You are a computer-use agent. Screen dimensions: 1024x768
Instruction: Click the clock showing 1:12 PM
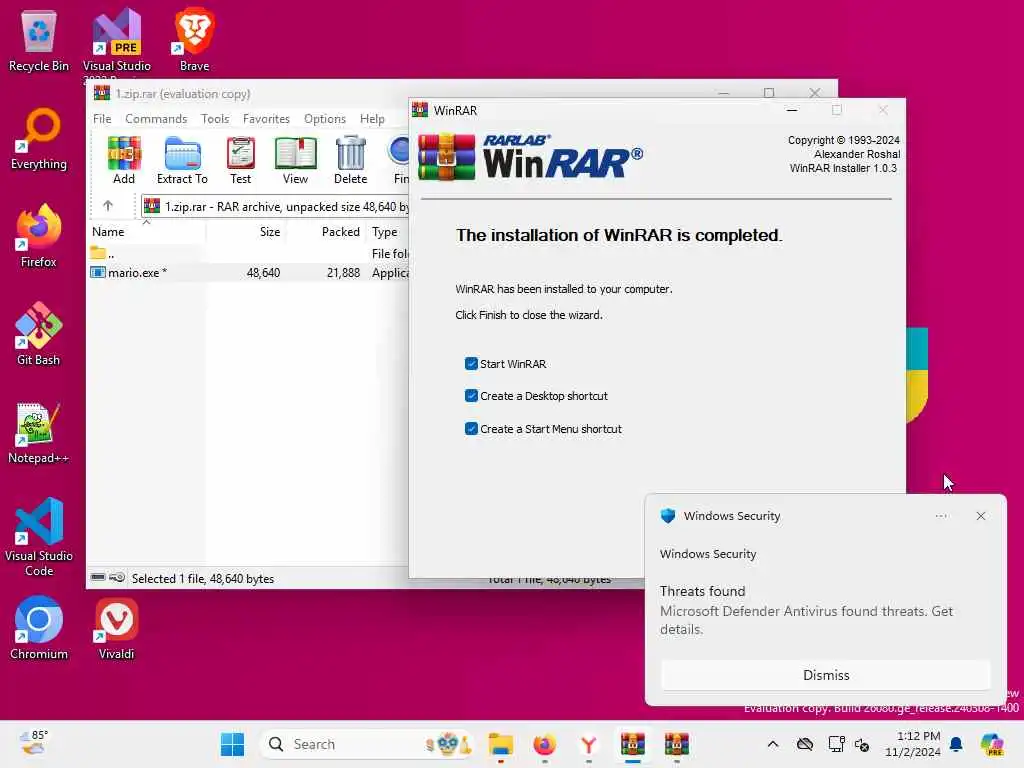(913, 744)
